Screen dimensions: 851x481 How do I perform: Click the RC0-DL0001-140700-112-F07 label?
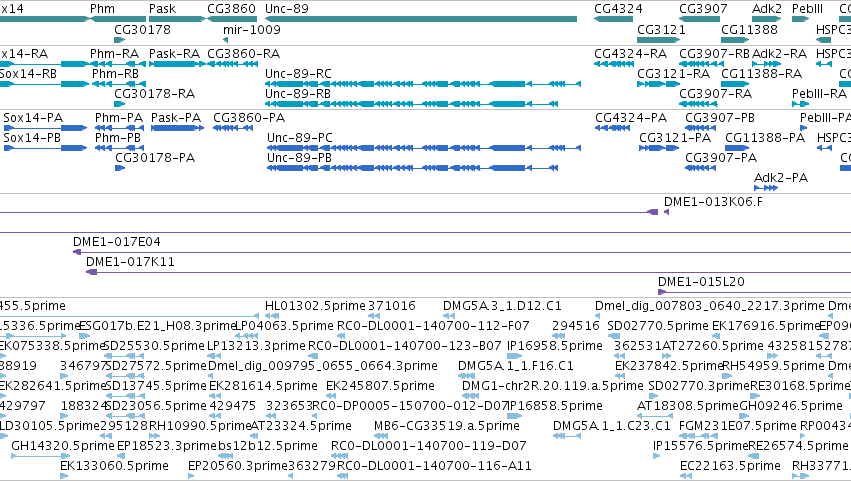point(433,326)
